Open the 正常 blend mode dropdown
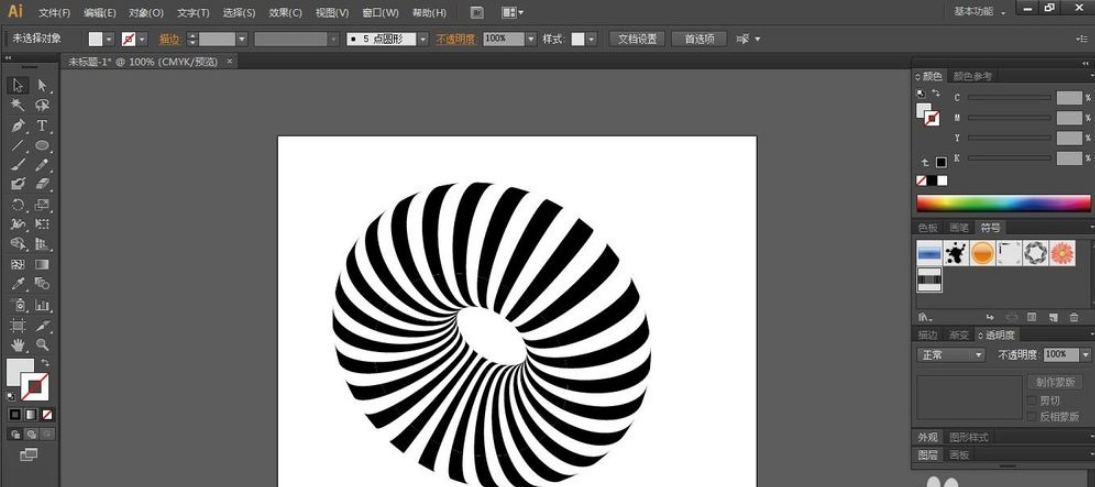 click(950, 355)
